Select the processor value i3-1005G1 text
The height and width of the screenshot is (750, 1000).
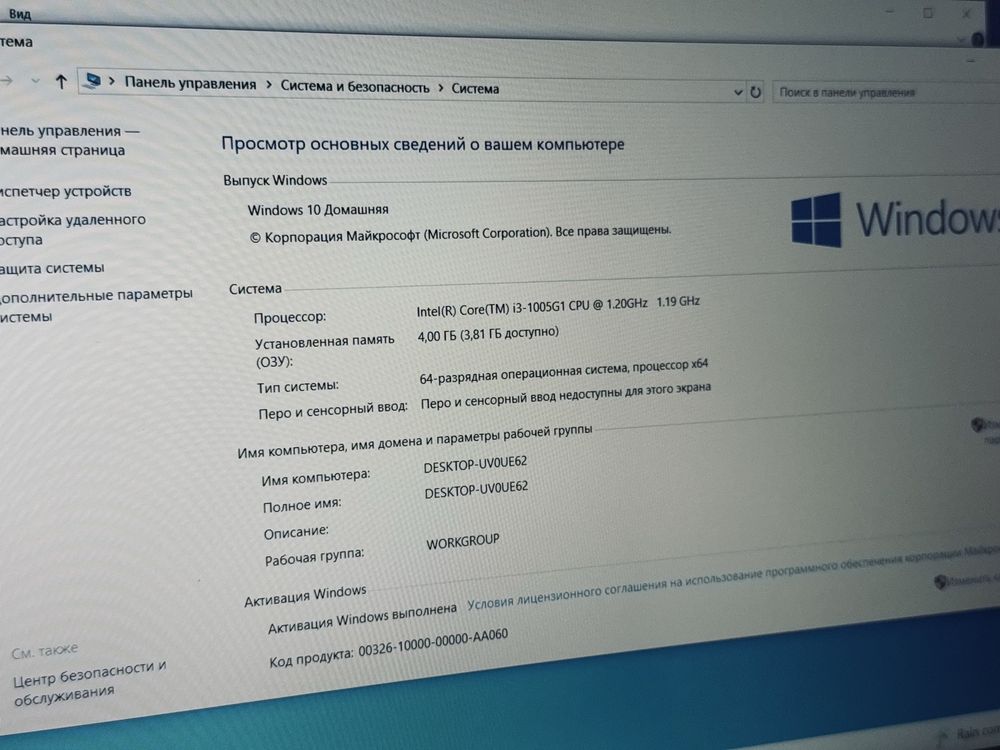tap(558, 306)
